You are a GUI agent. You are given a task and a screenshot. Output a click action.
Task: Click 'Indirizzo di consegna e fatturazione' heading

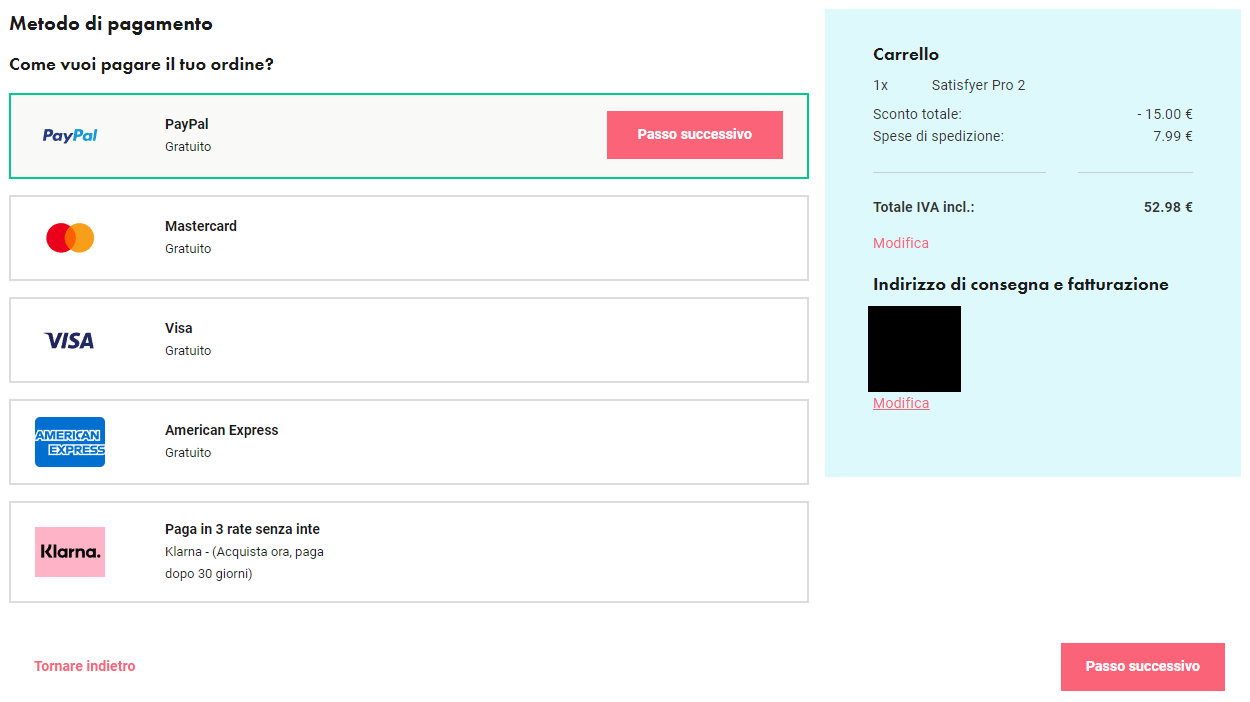pos(1021,284)
